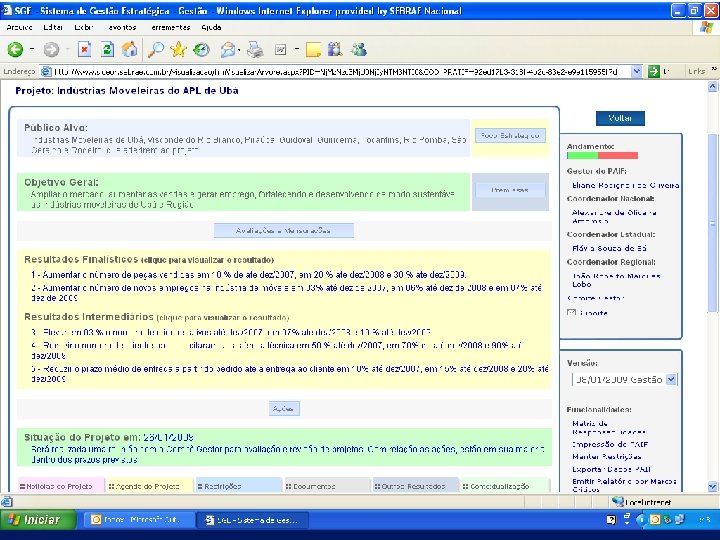
Task: Click Coordenador Estadual name Flávia Souza de Sá
Action: point(609,248)
